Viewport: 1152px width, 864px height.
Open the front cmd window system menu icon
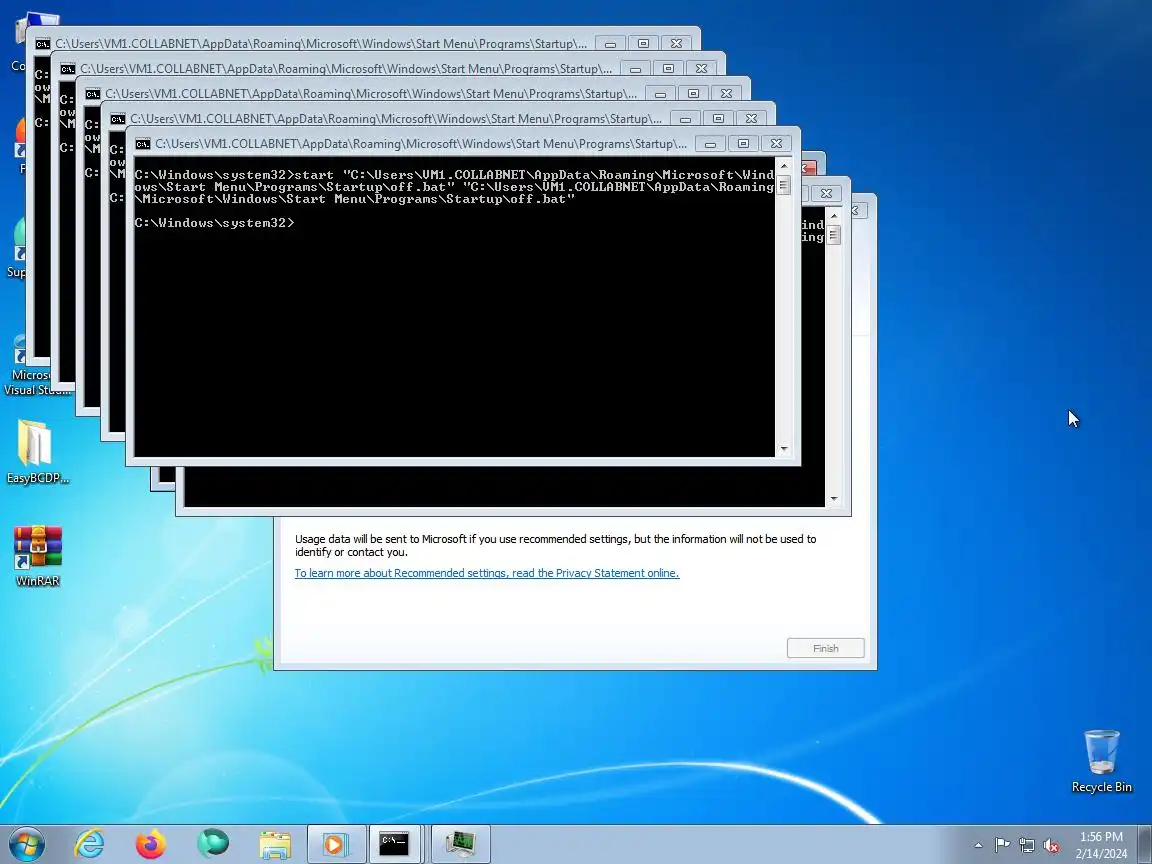tap(143, 144)
